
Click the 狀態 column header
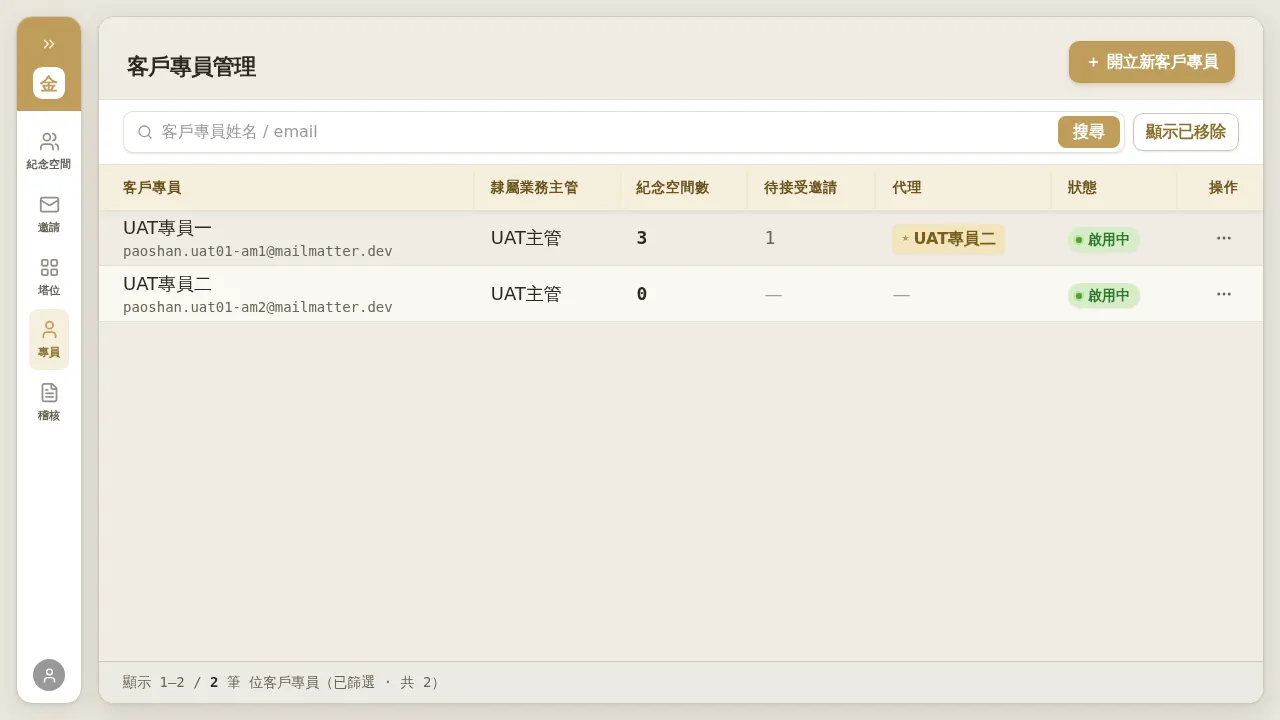[1082, 187]
